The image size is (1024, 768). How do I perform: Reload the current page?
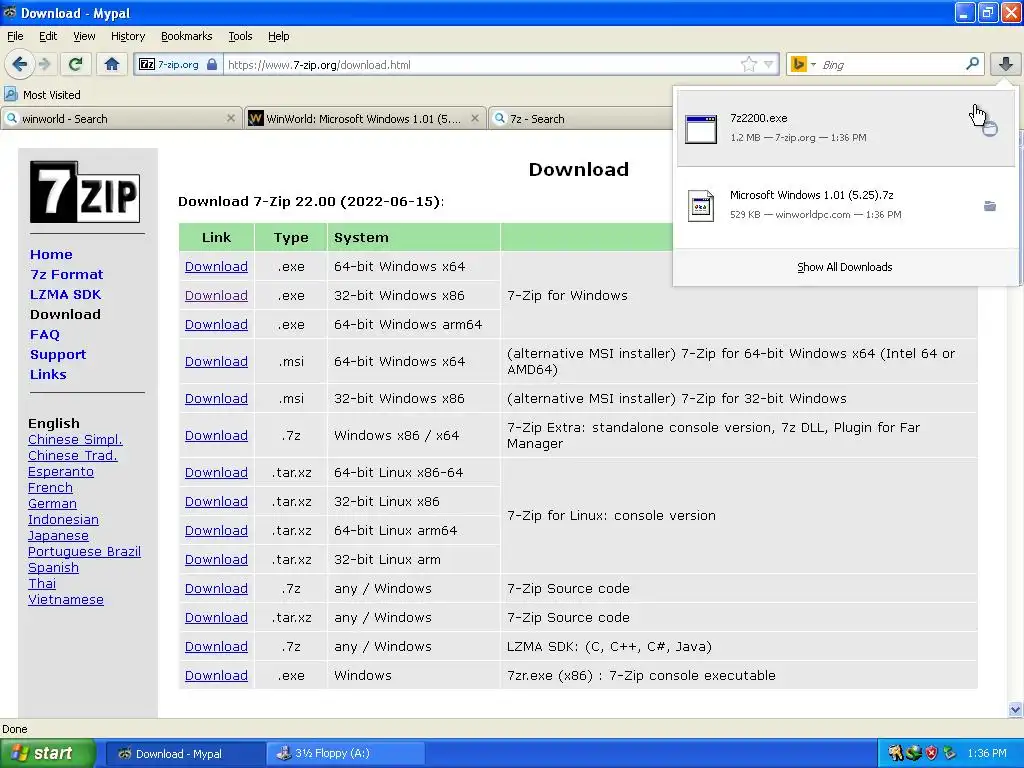click(75, 64)
